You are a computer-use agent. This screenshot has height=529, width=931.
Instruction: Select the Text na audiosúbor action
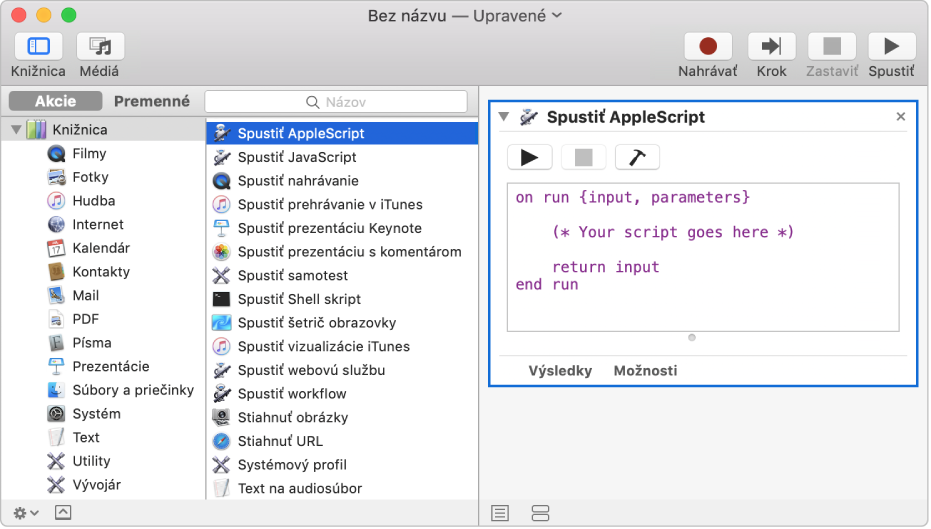pos(342,489)
